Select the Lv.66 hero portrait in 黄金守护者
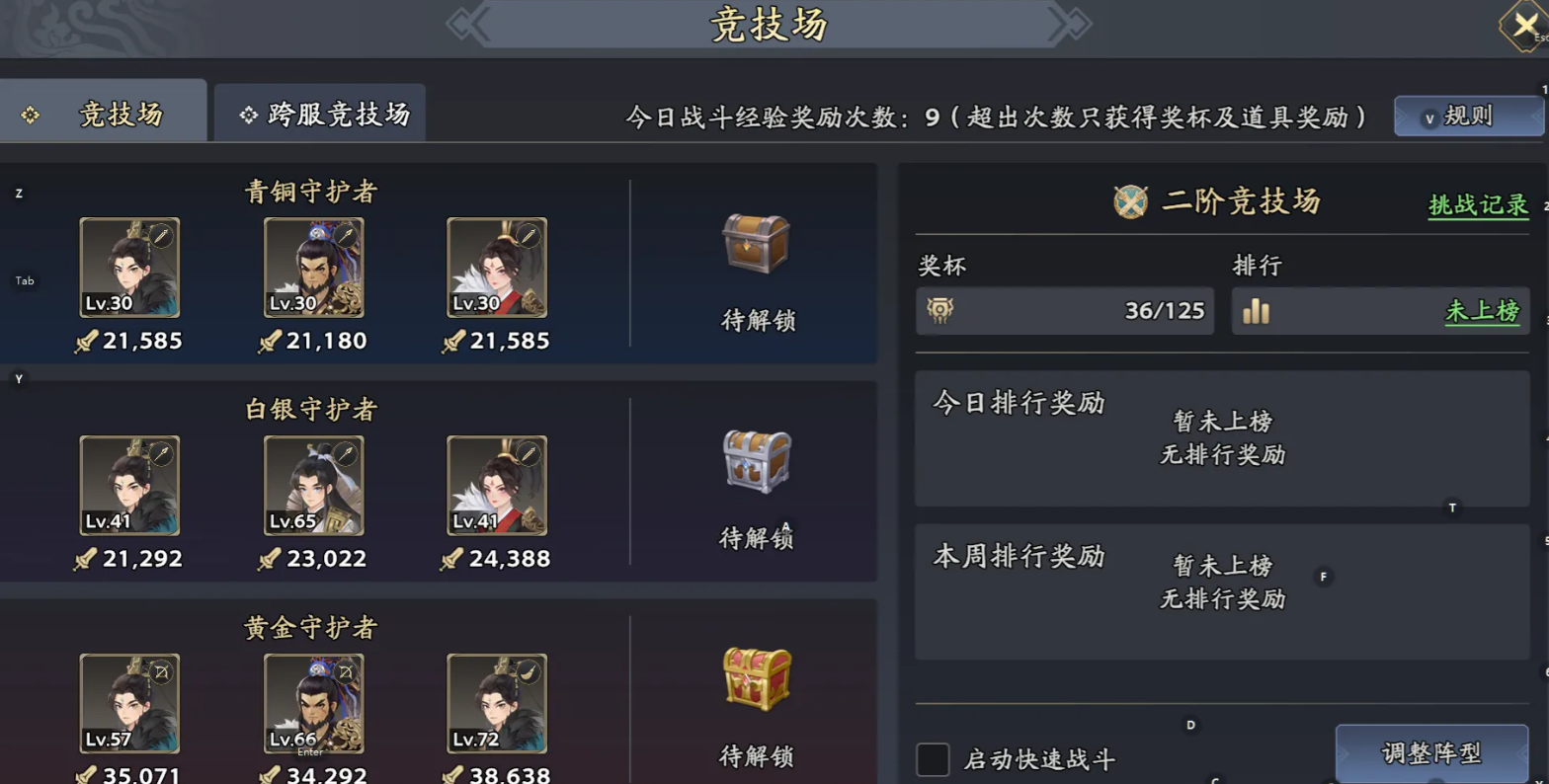Viewport: 1549px width, 784px height. tap(313, 704)
